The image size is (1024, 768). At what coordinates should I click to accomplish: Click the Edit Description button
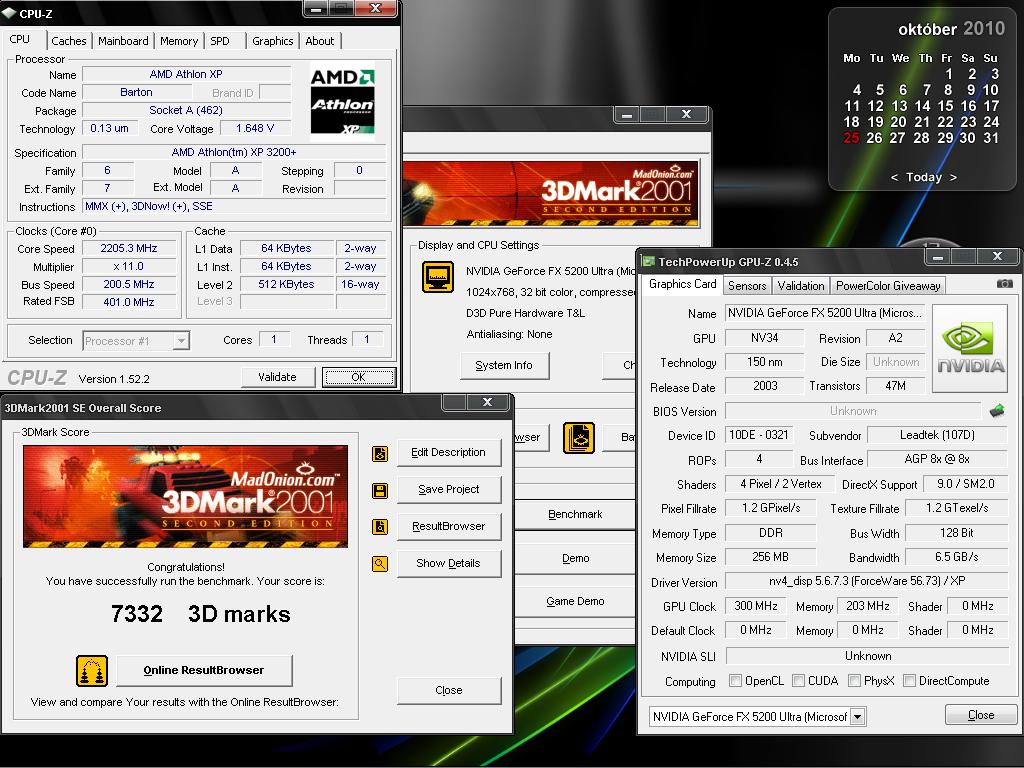pos(449,452)
